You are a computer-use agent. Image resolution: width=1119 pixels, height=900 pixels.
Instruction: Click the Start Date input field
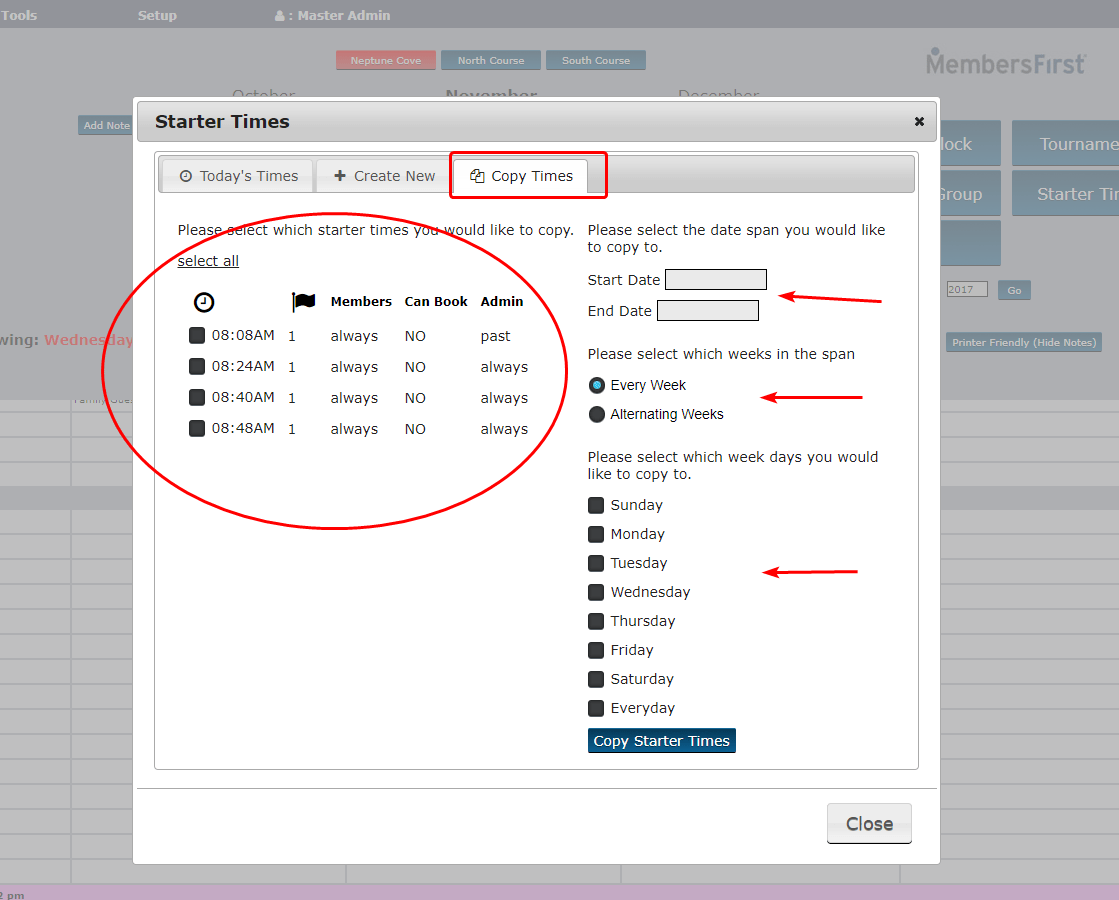[715, 279]
